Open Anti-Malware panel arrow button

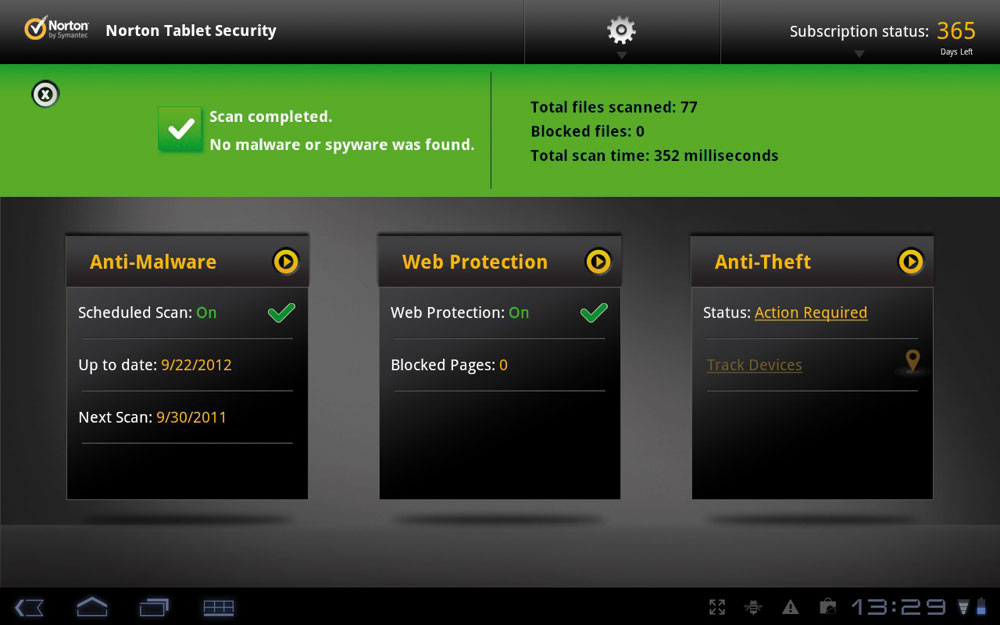coord(286,261)
